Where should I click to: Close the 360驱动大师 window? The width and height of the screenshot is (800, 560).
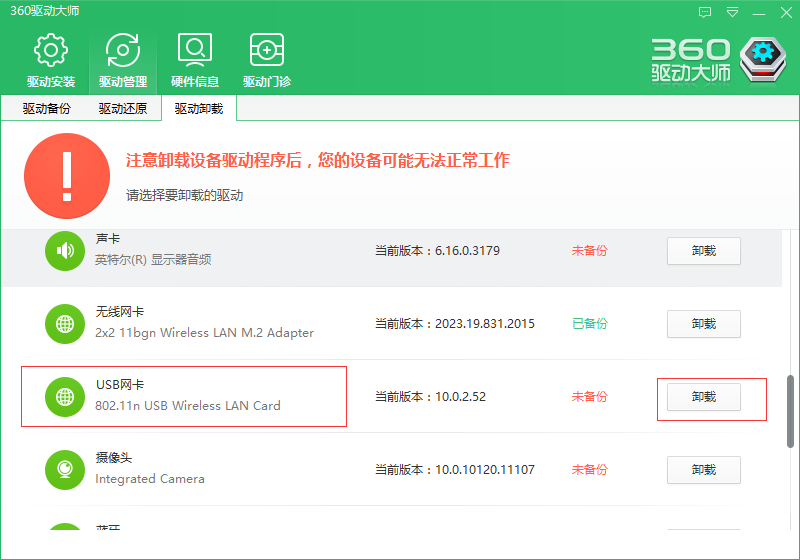(786, 12)
